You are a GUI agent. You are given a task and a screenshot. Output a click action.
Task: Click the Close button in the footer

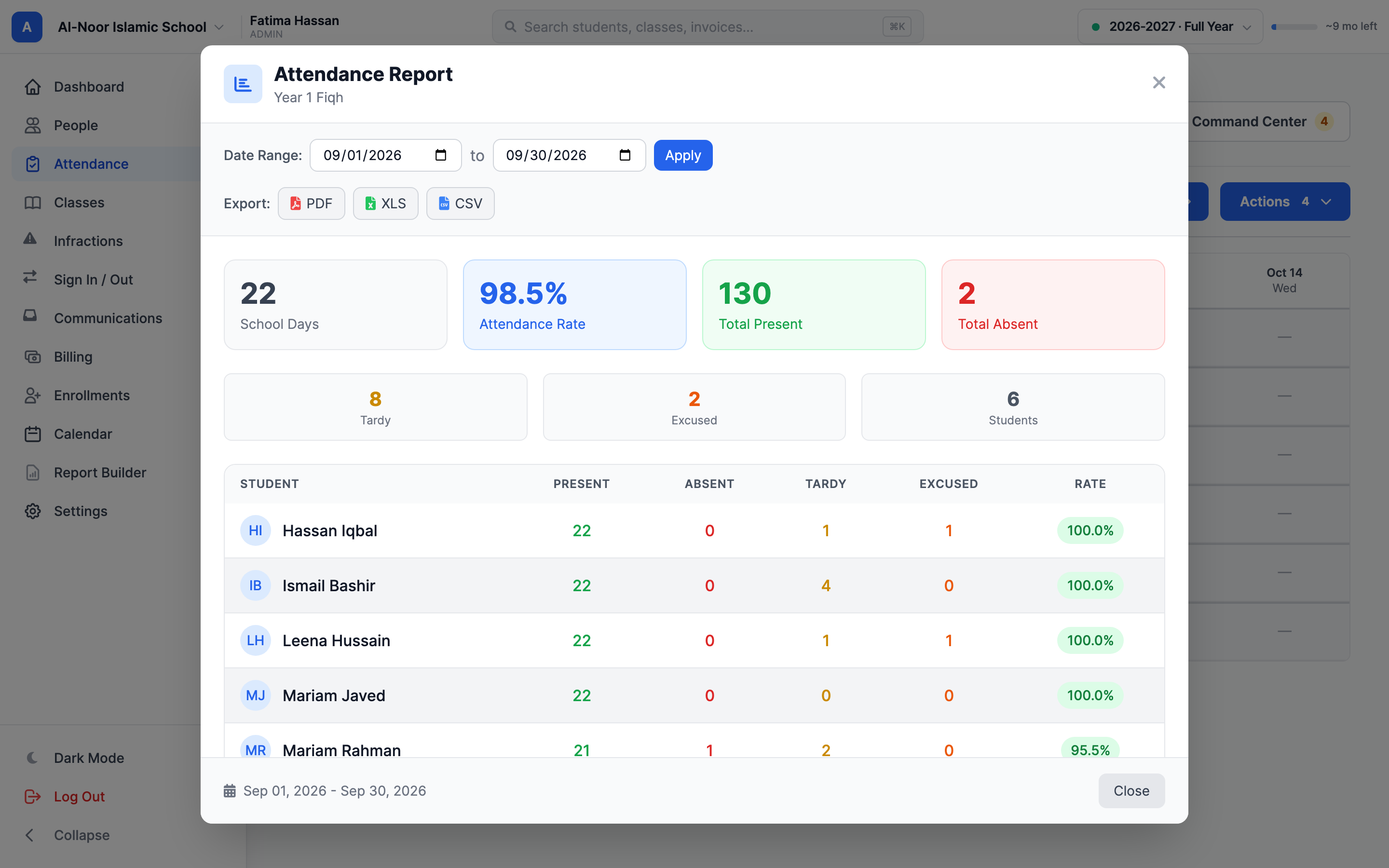point(1131,790)
